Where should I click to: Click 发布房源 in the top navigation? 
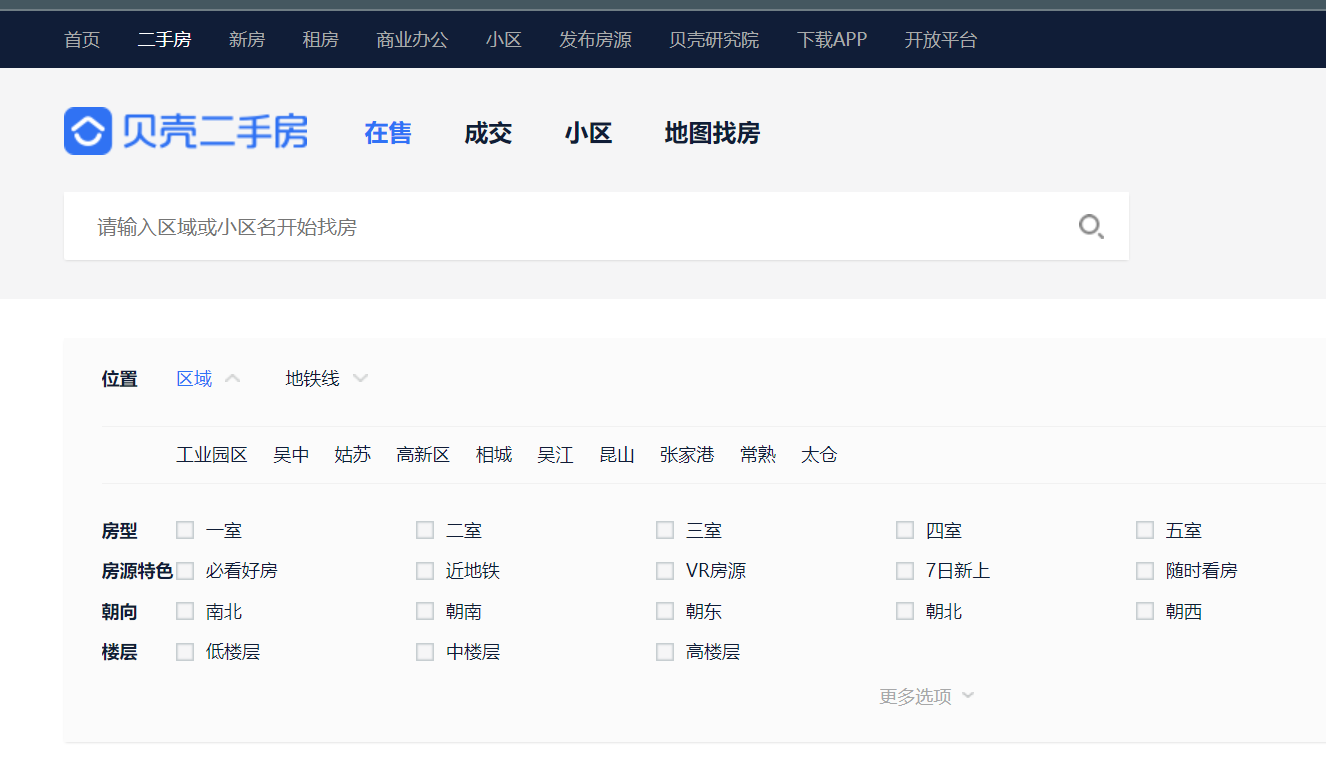coord(595,40)
